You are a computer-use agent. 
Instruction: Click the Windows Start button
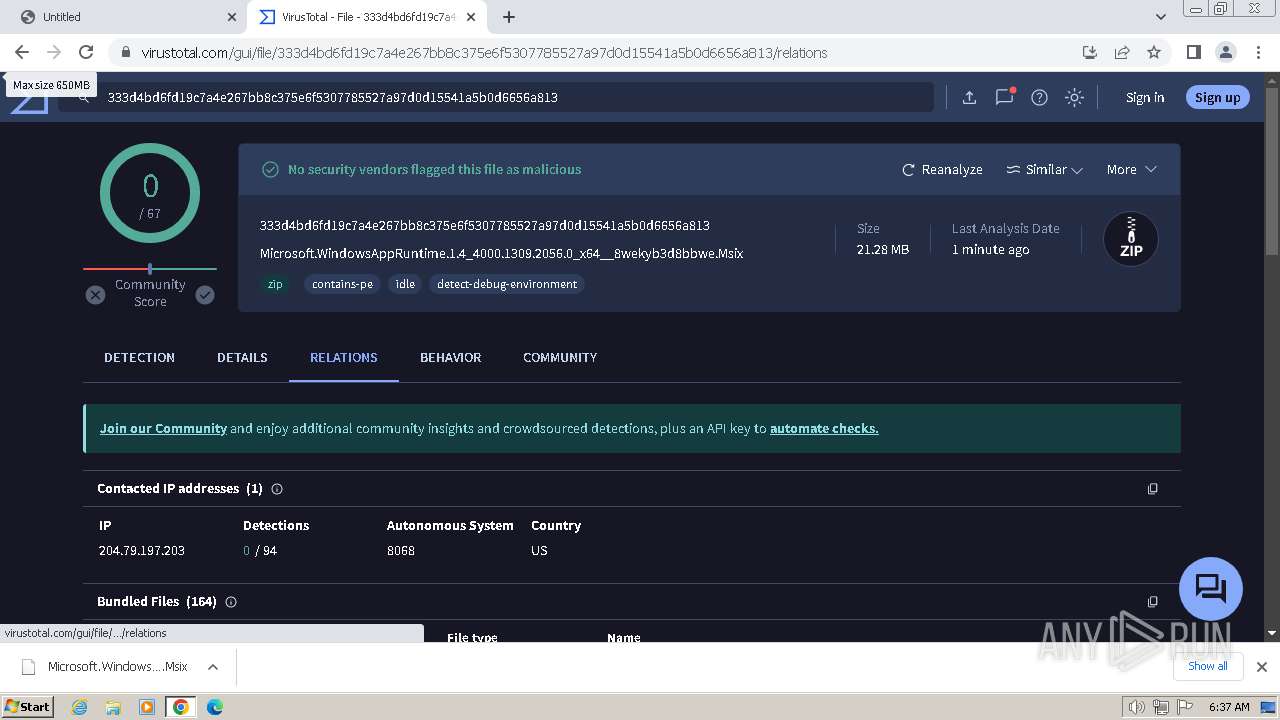tap(28, 706)
